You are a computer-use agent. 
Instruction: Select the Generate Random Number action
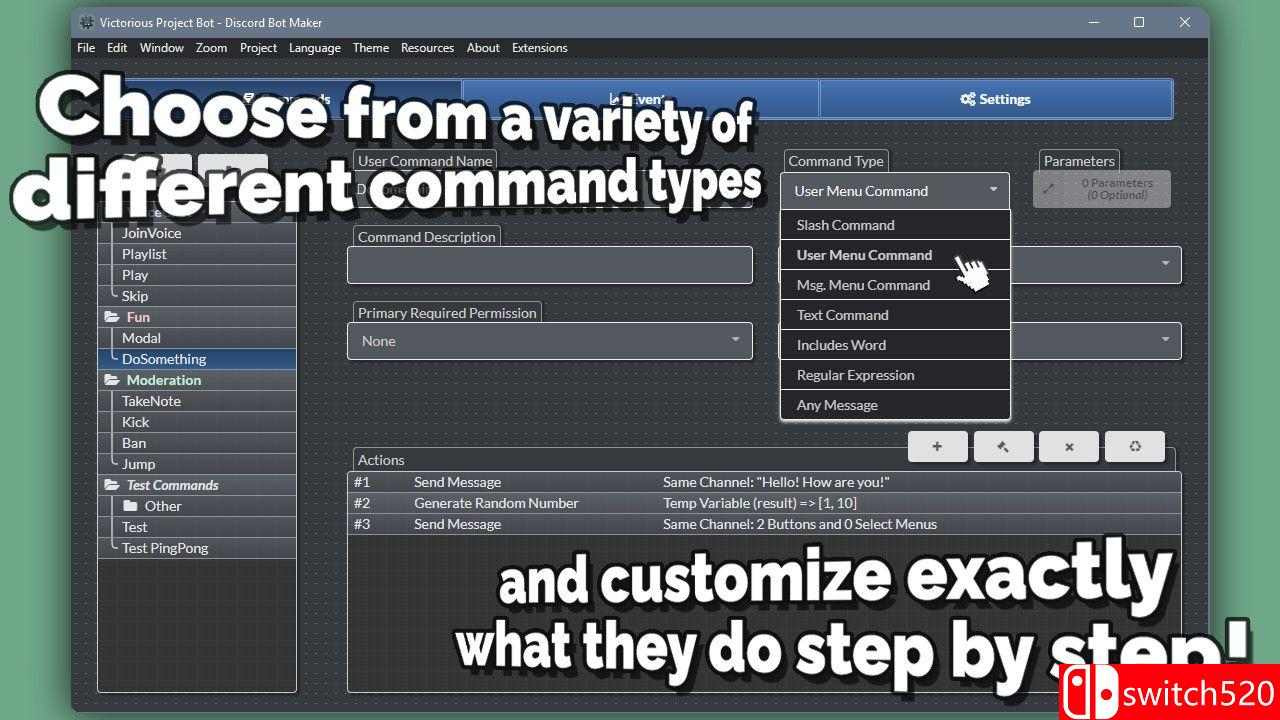tap(496, 503)
